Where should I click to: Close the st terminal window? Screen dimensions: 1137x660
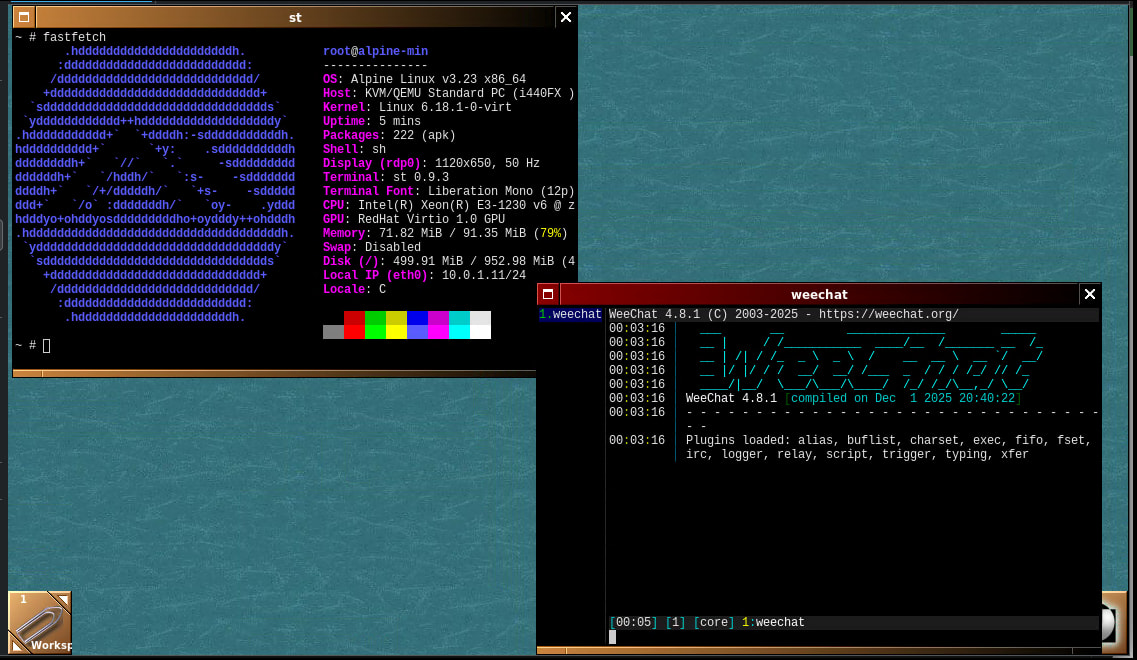tap(566, 17)
